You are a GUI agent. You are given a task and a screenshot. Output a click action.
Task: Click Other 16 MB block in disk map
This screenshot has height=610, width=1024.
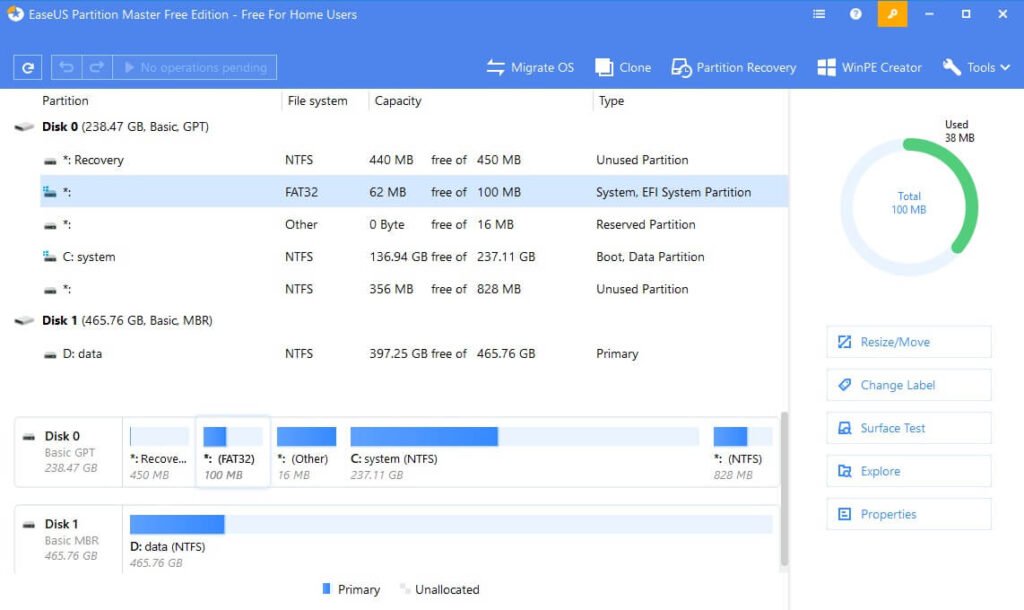click(306, 453)
